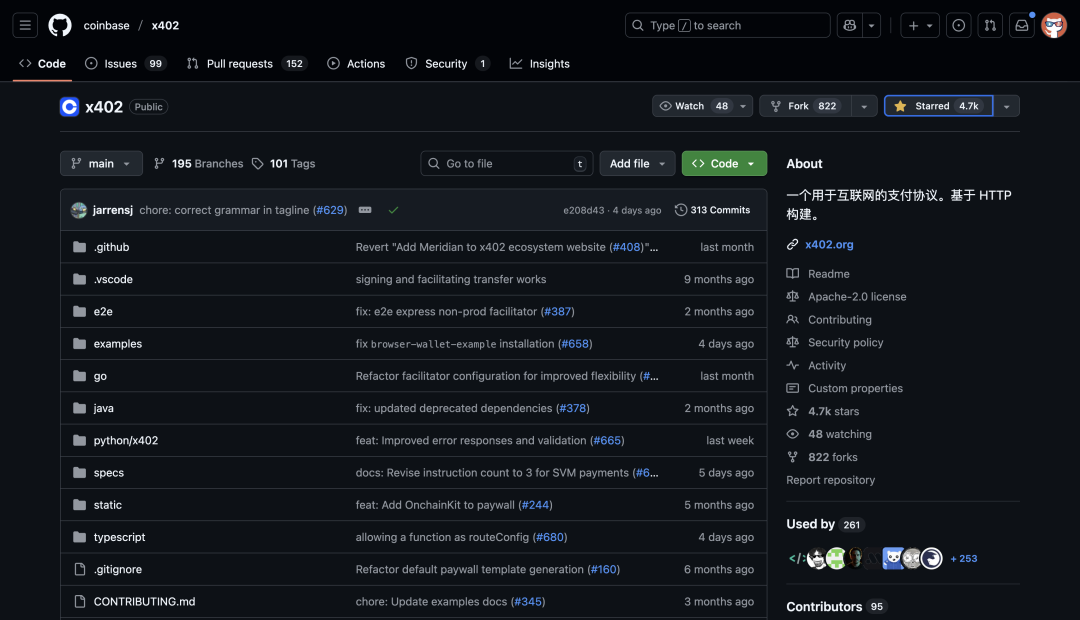Image resolution: width=1080 pixels, height=620 pixels.
Task: Switch to the Security tab
Action: (448, 63)
